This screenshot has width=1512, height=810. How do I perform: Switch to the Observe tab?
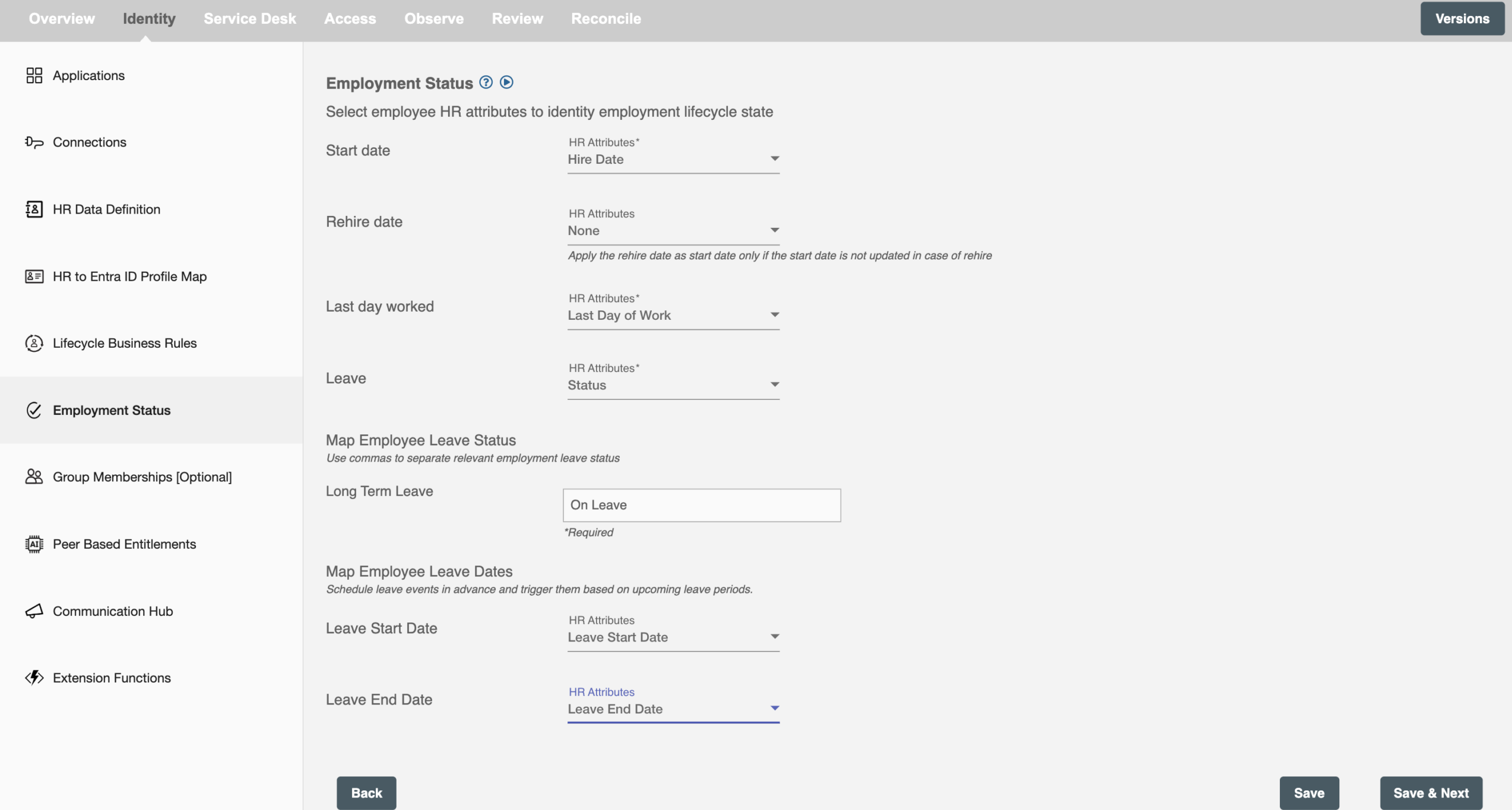click(x=434, y=19)
